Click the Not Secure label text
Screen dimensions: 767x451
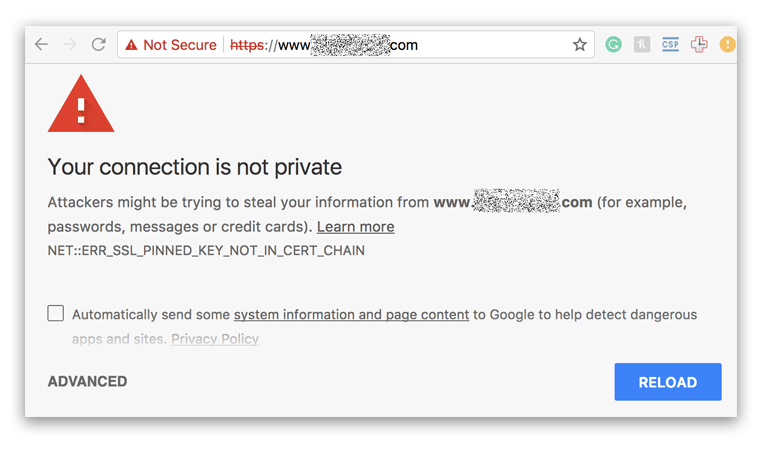coord(180,45)
